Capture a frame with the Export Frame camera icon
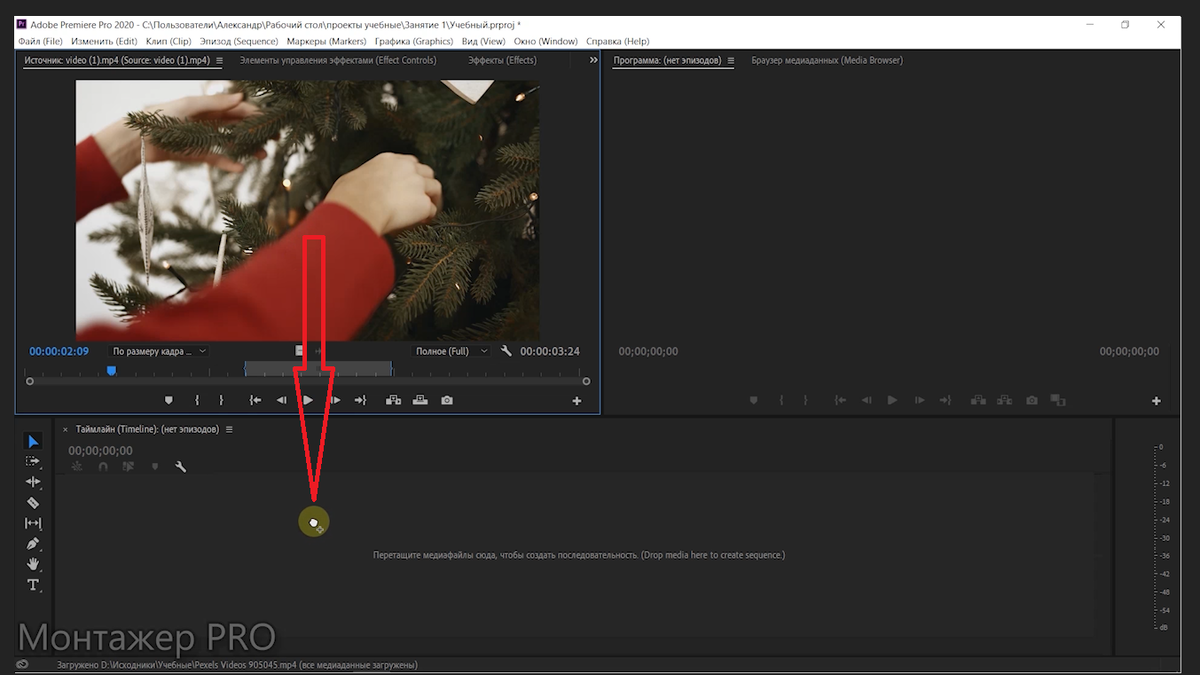Image resolution: width=1200 pixels, height=675 pixels. (x=447, y=399)
